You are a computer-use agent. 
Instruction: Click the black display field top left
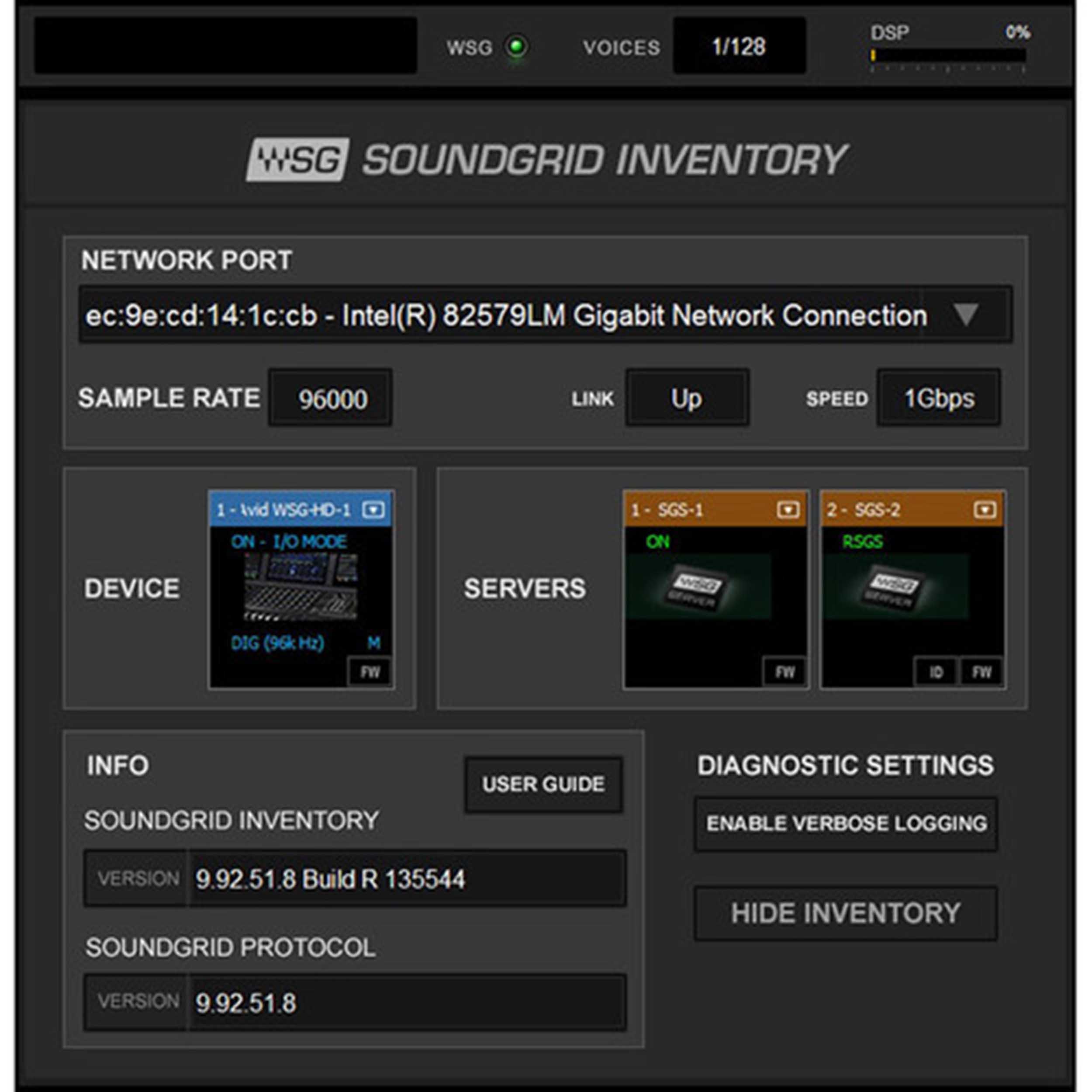[x=225, y=45]
